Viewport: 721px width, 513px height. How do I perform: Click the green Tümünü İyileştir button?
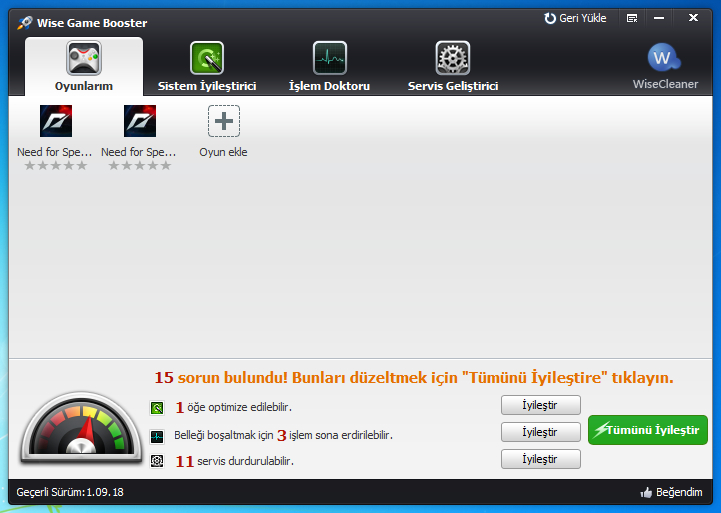coord(647,430)
